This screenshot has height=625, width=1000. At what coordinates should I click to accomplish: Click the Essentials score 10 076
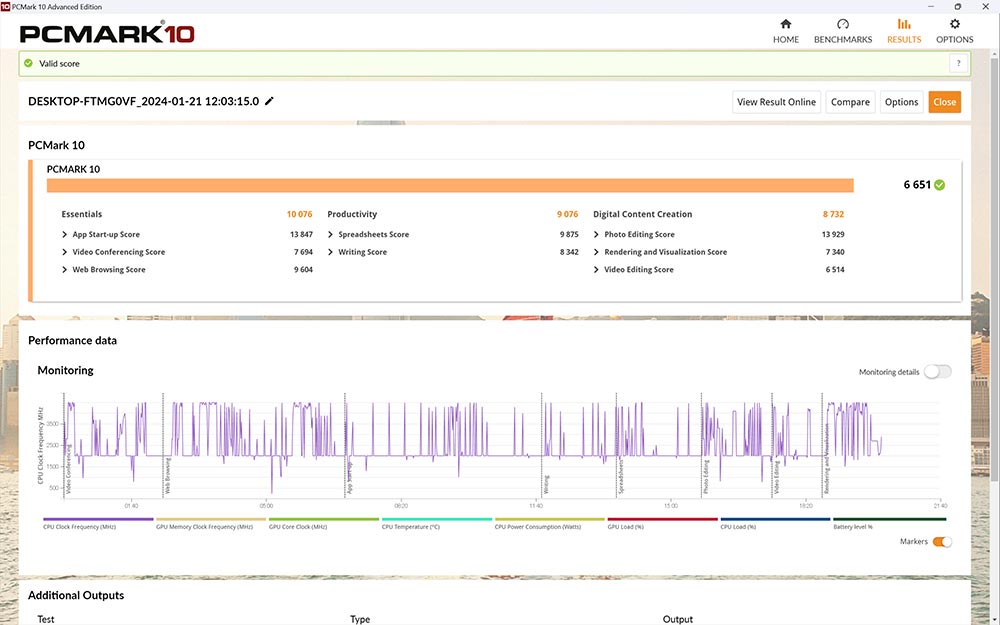click(x=300, y=214)
